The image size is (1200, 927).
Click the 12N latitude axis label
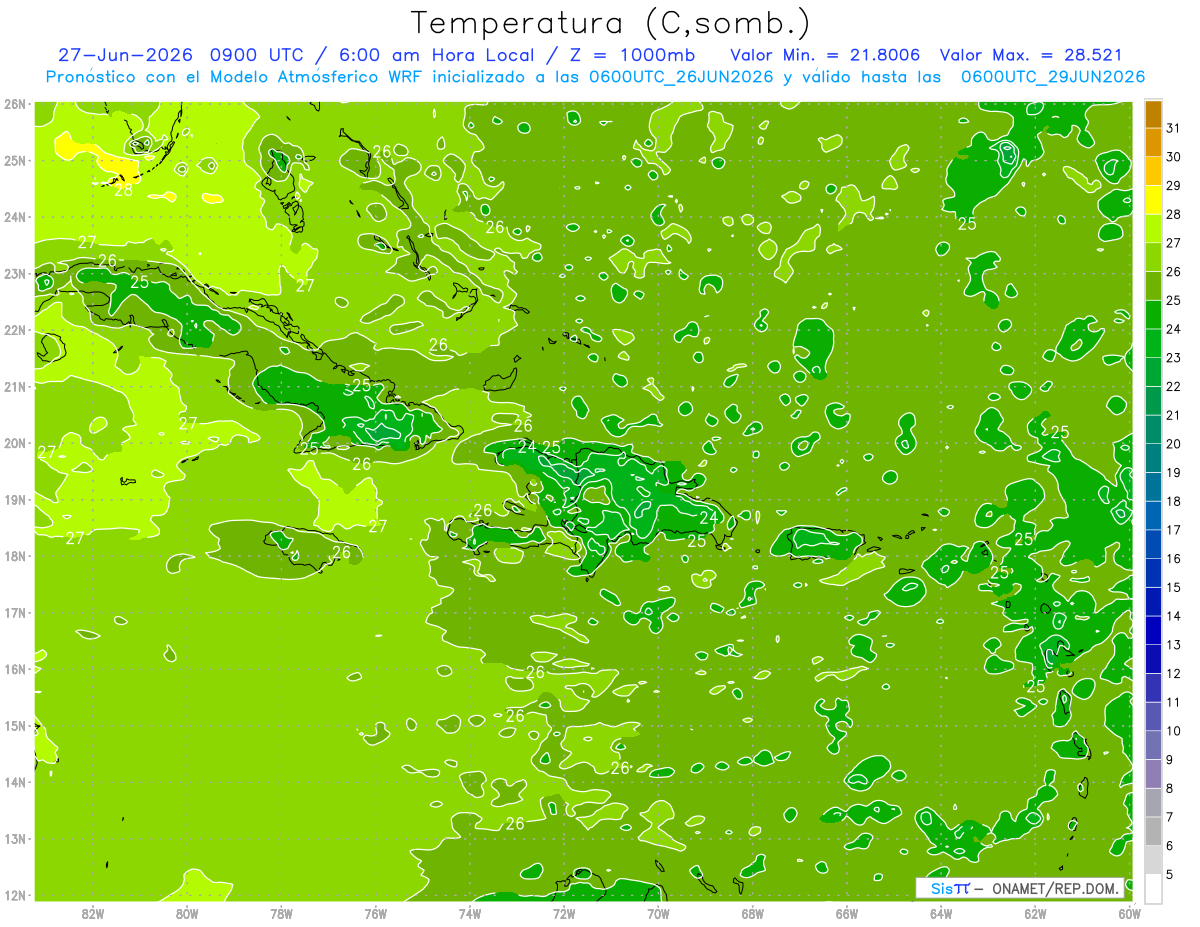click(15, 895)
